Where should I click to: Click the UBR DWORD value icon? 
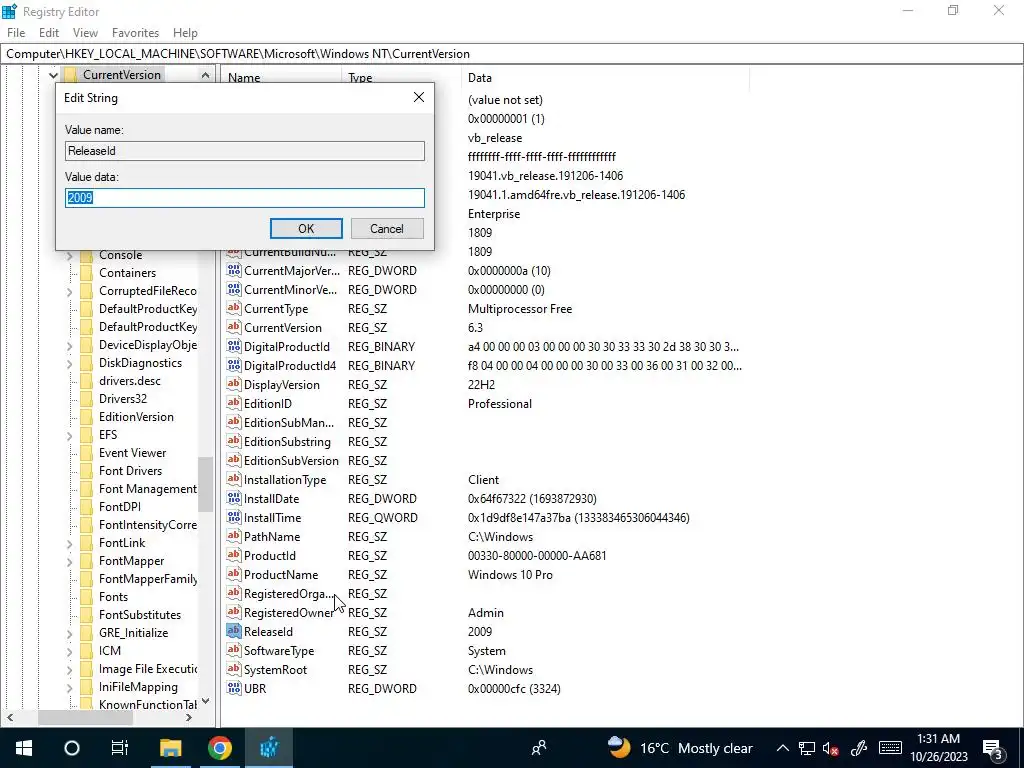pos(233,688)
